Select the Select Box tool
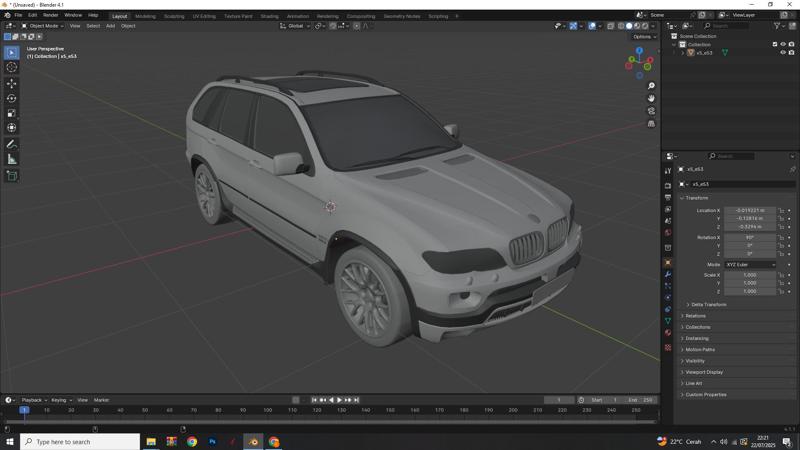800x450 pixels. point(12,53)
